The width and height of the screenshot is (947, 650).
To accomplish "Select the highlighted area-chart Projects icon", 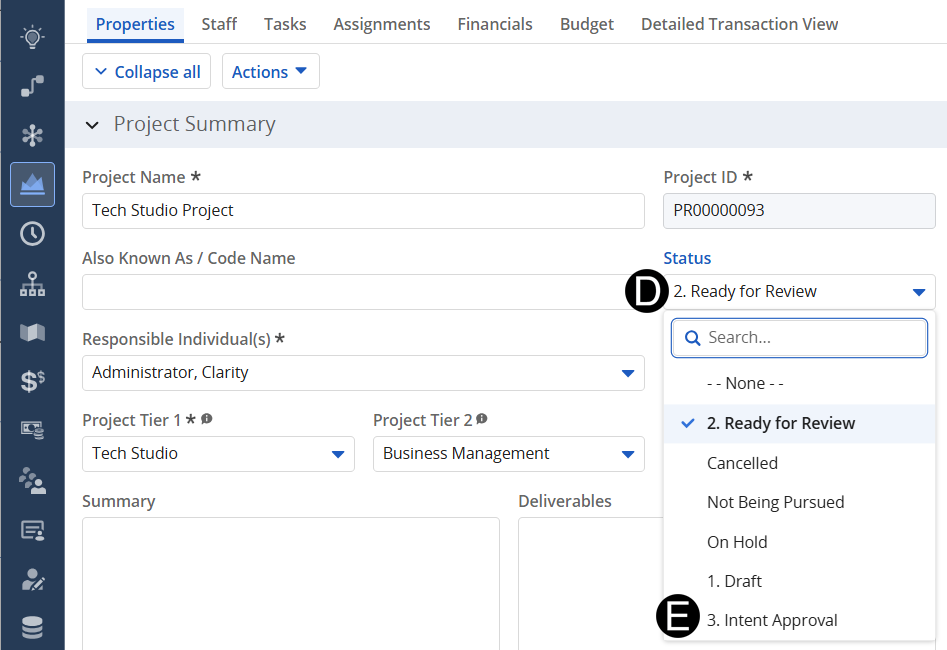I will click(x=32, y=185).
